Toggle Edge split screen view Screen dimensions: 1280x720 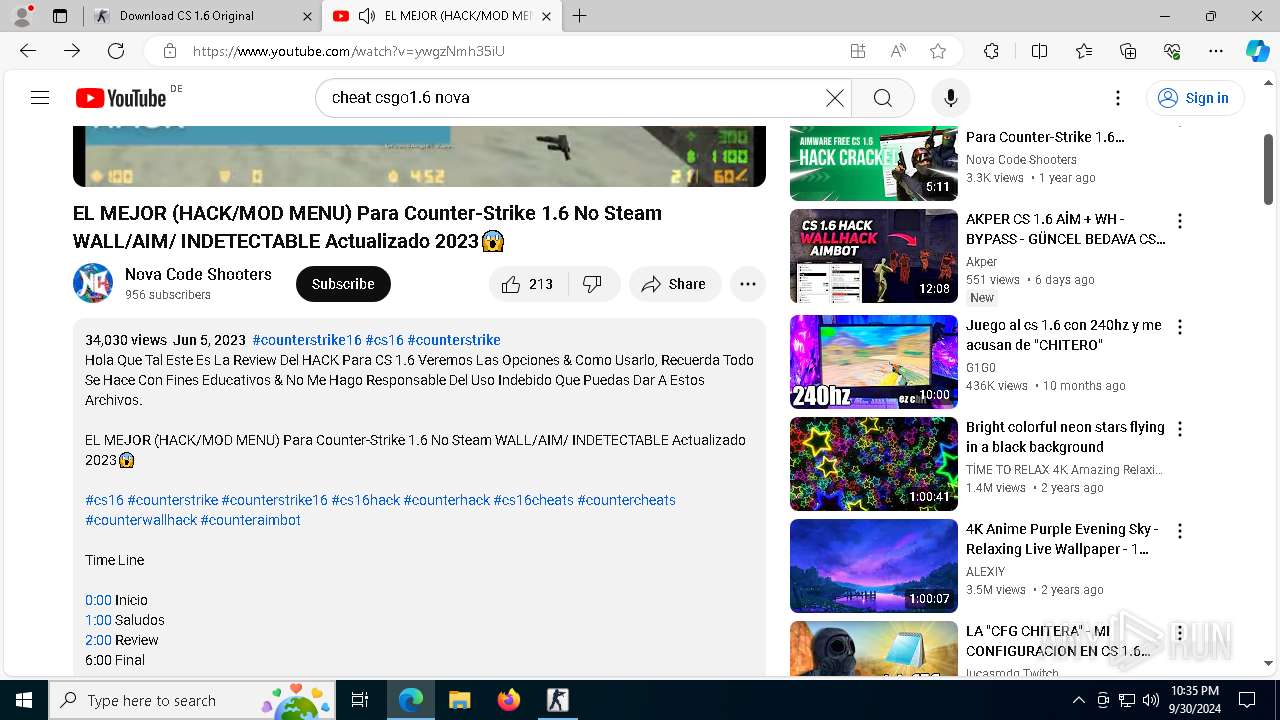tap(1039, 51)
